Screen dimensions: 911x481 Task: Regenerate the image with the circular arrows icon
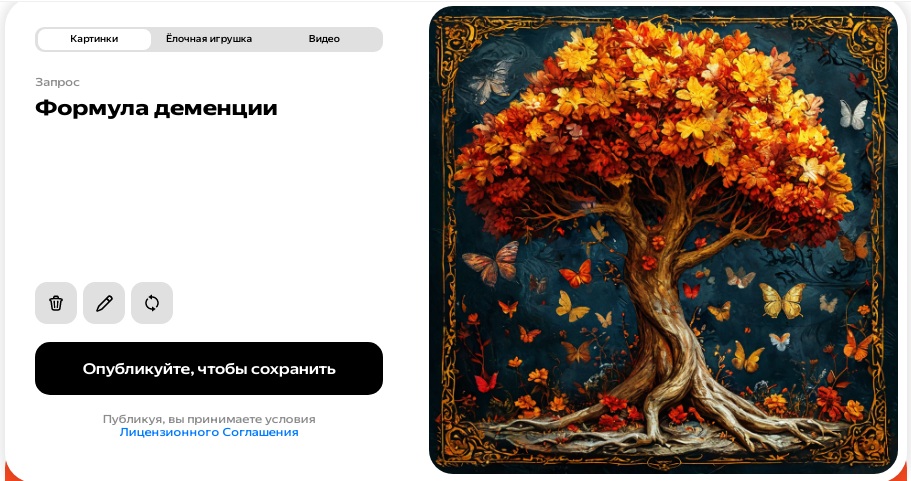[152, 303]
